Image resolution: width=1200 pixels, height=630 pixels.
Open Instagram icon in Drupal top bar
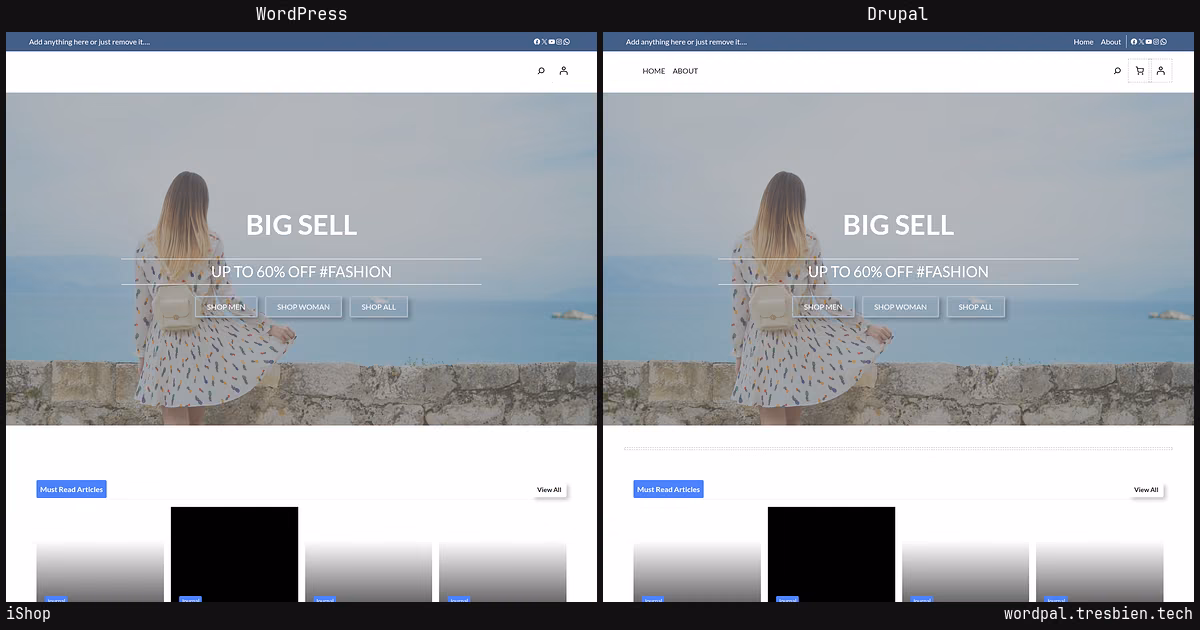pos(1156,42)
